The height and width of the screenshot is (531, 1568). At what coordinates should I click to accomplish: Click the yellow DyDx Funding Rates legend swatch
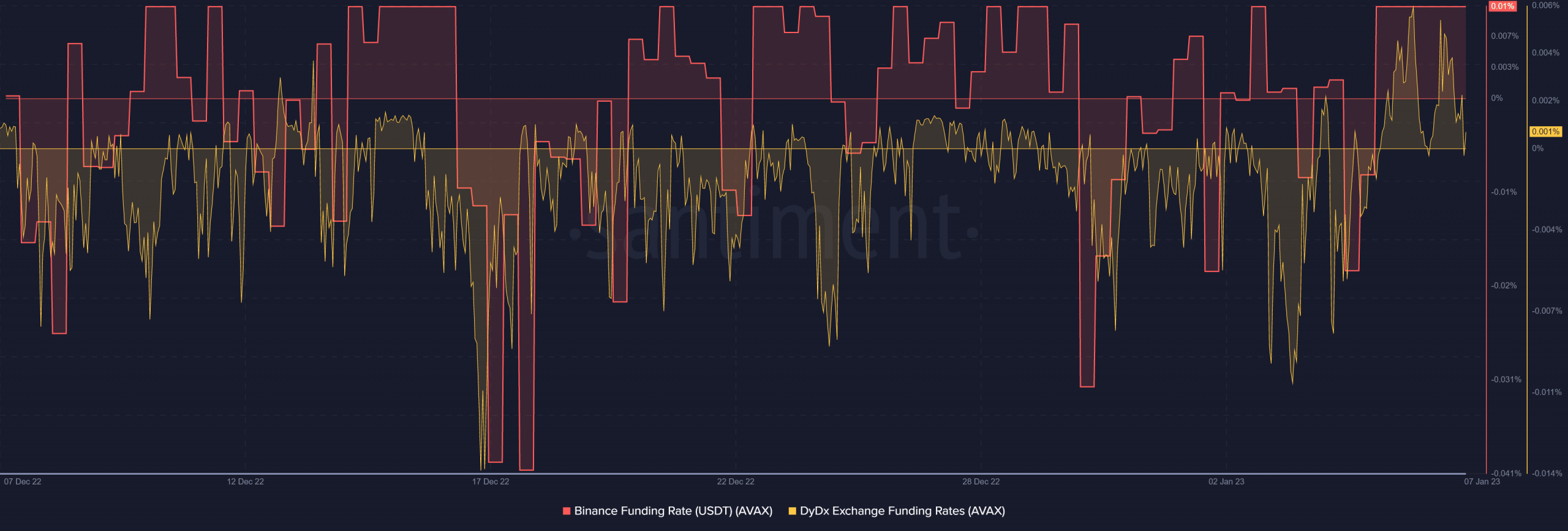(x=792, y=511)
